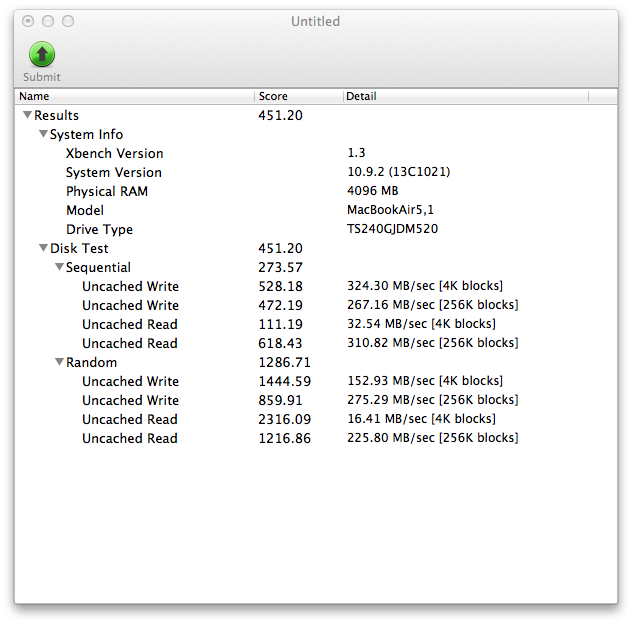Image resolution: width=632 pixels, height=624 pixels.
Task: Sort by the Name column header
Action: point(135,96)
